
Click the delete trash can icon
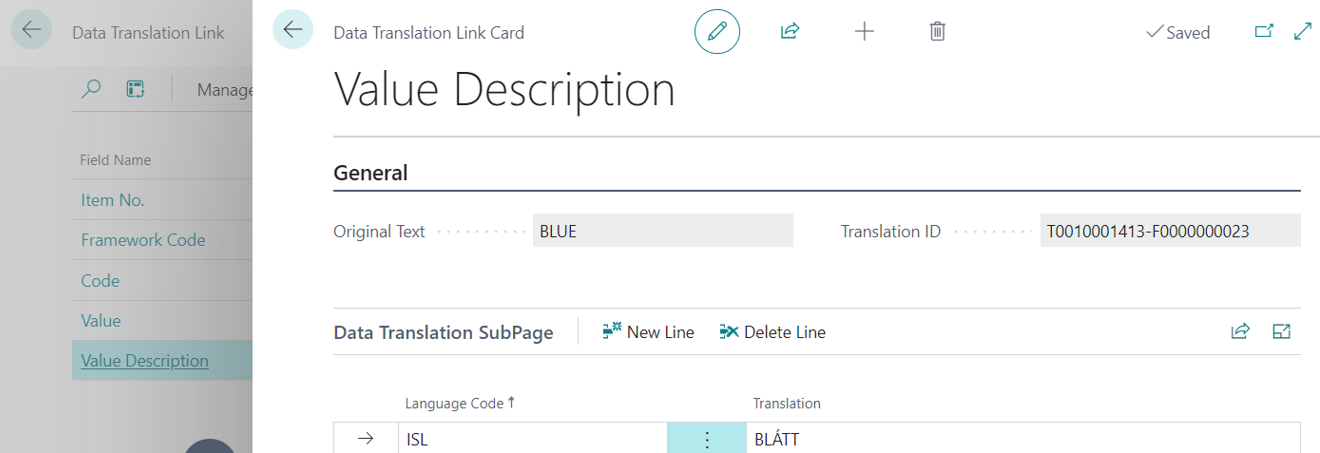coord(937,32)
